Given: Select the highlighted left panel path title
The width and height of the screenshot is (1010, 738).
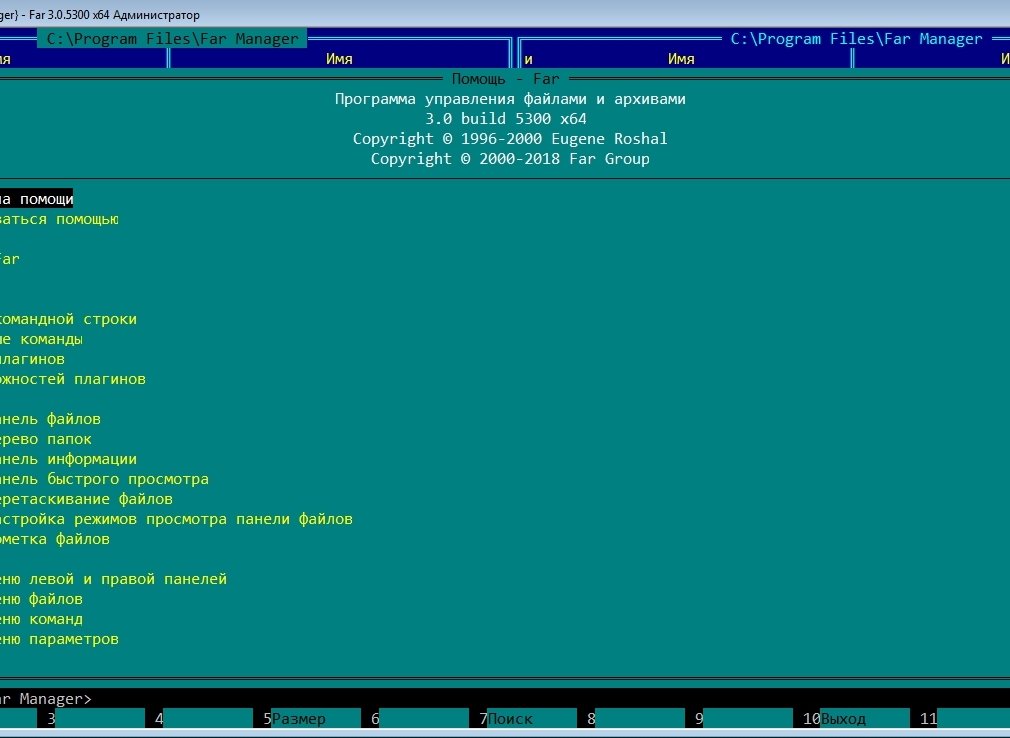Looking at the screenshot, I should click(172, 39).
